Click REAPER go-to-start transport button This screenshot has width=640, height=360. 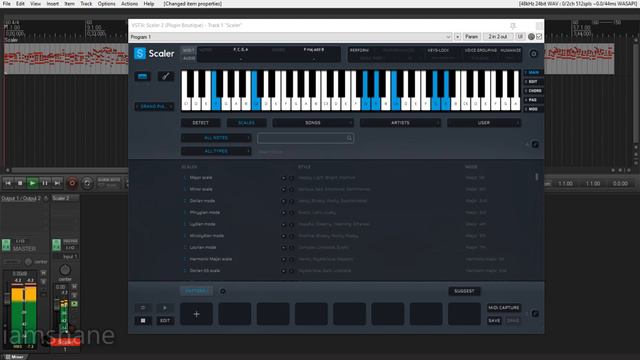(8, 183)
